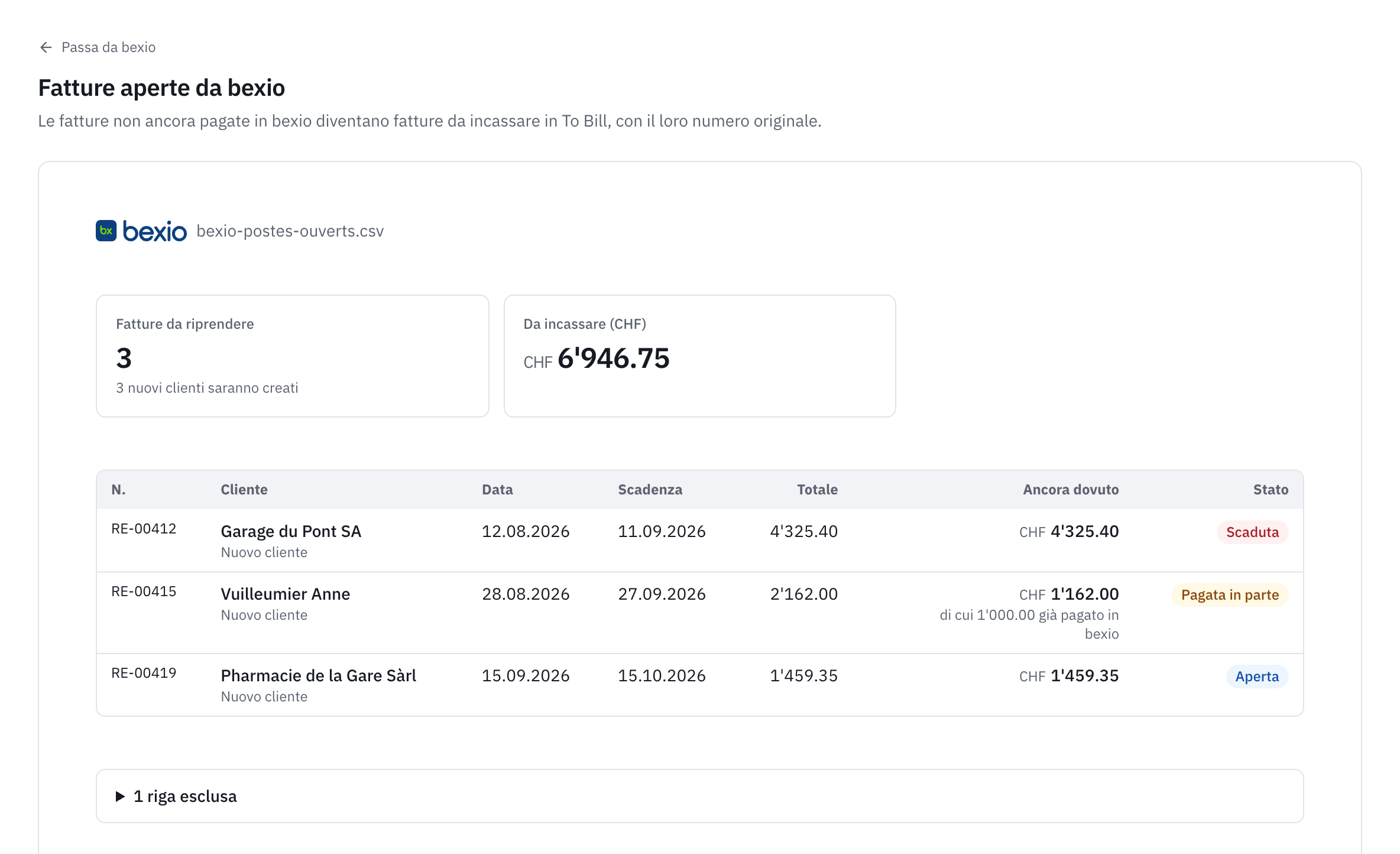Click the Stato column header
The width and height of the screenshot is (1400, 854).
[x=1271, y=490]
